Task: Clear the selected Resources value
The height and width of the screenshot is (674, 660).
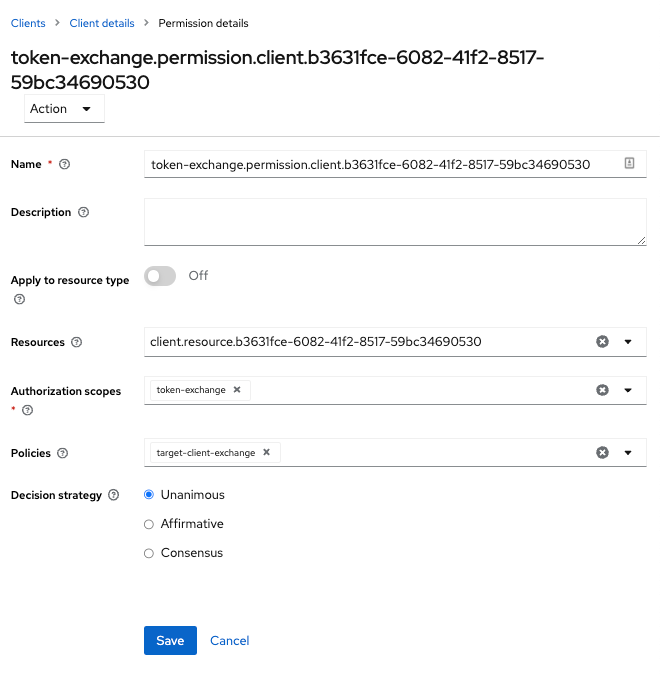Action: (x=602, y=342)
